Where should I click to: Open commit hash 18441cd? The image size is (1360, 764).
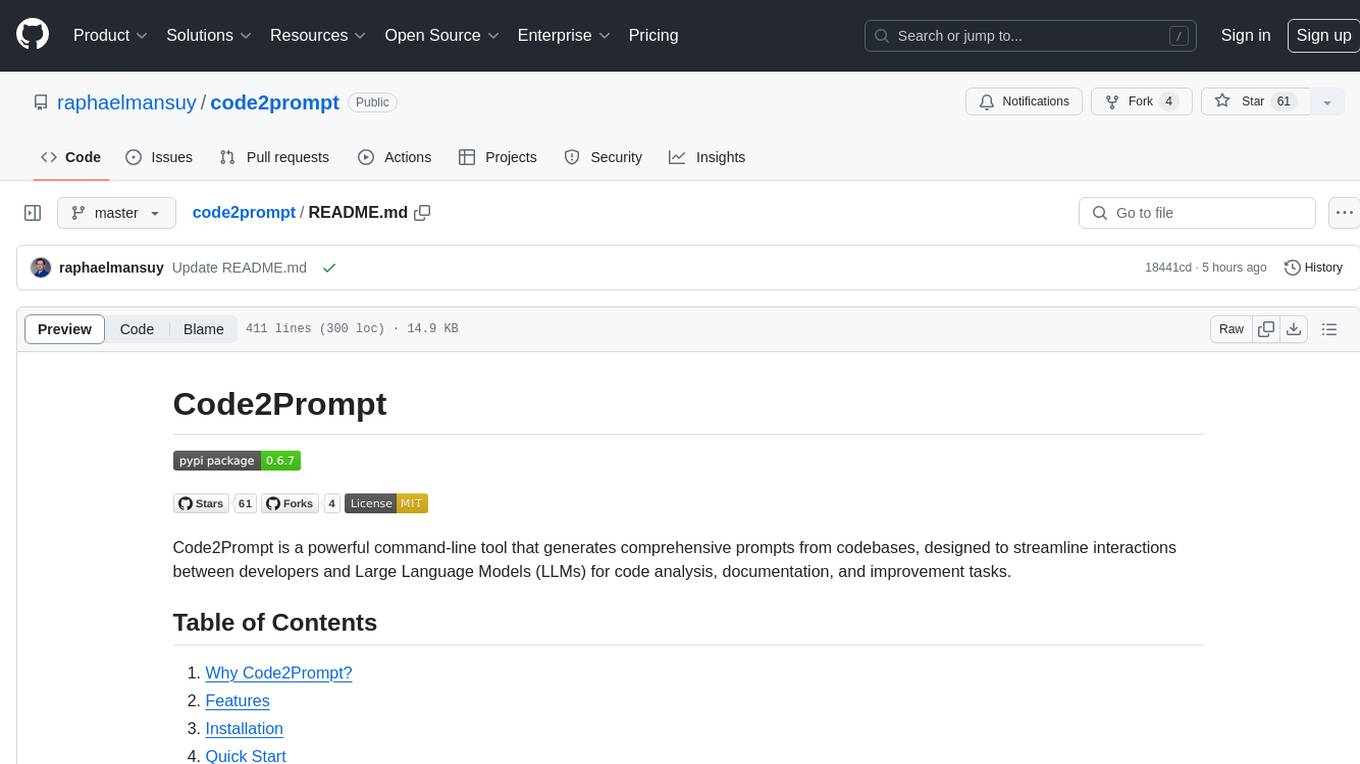coord(1168,268)
